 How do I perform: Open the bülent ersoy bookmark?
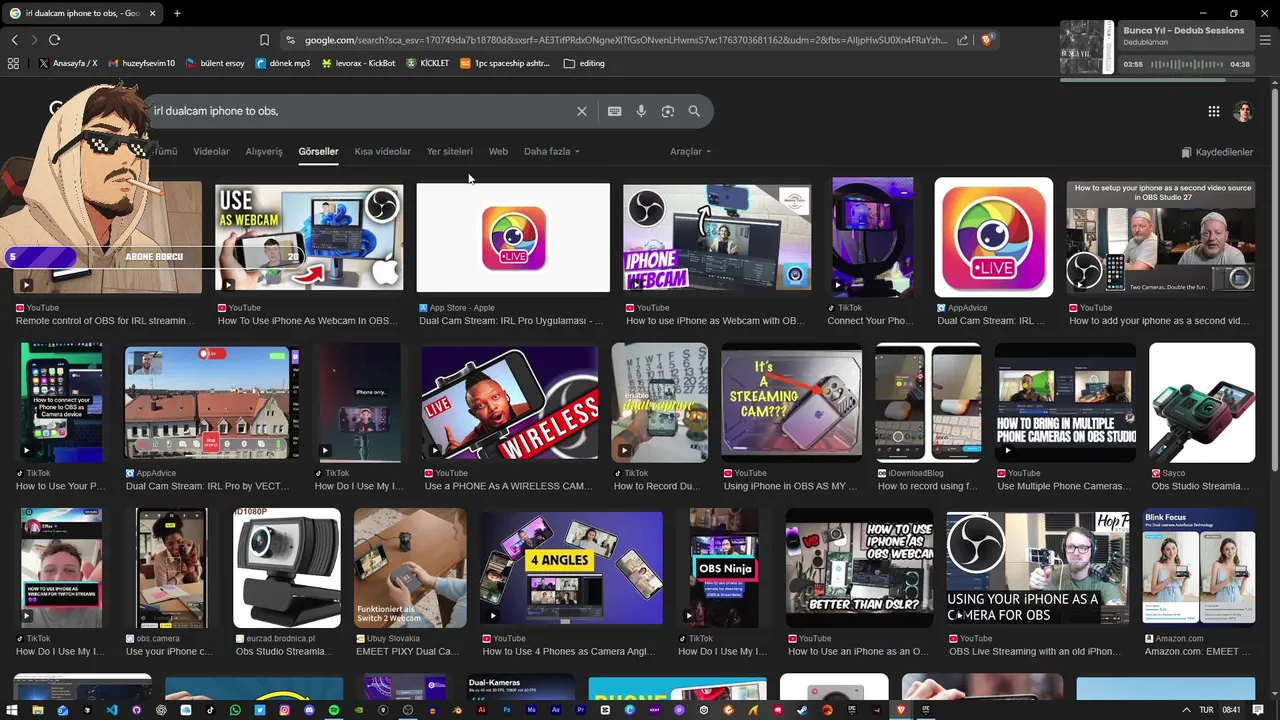(x=215, y=63)
